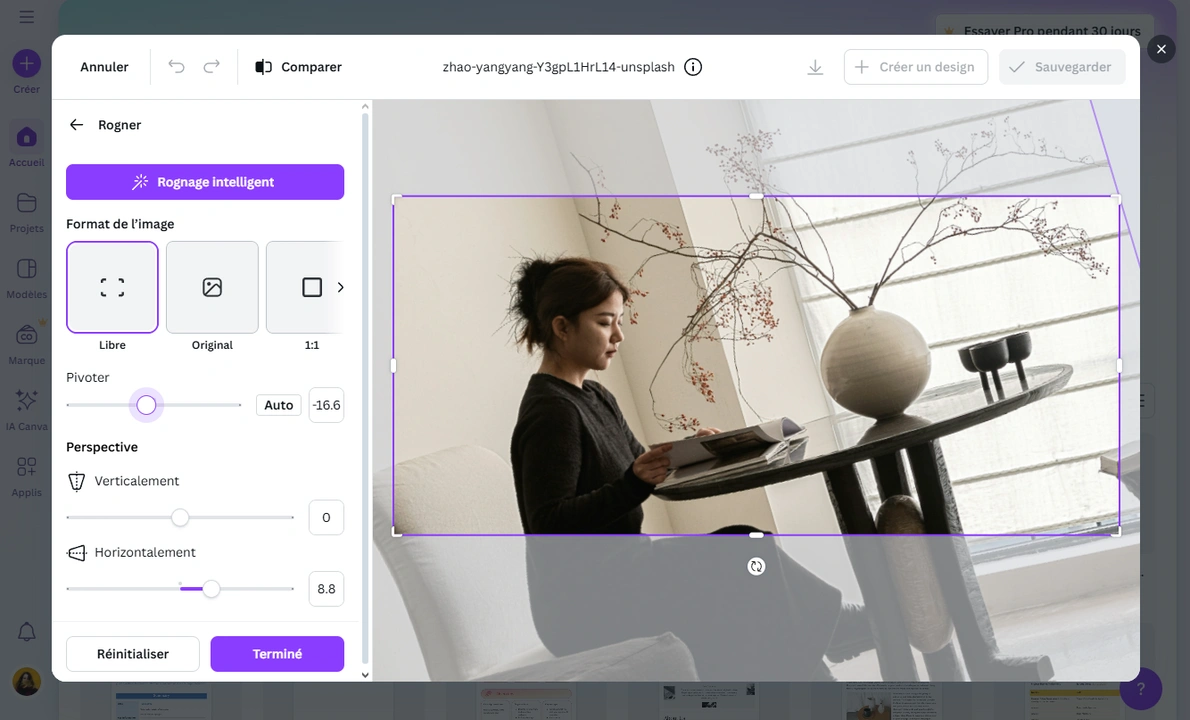Click the rotate handle below the crop frame
The height and width of the screenshot is (720, 1190).
(756, 566)
